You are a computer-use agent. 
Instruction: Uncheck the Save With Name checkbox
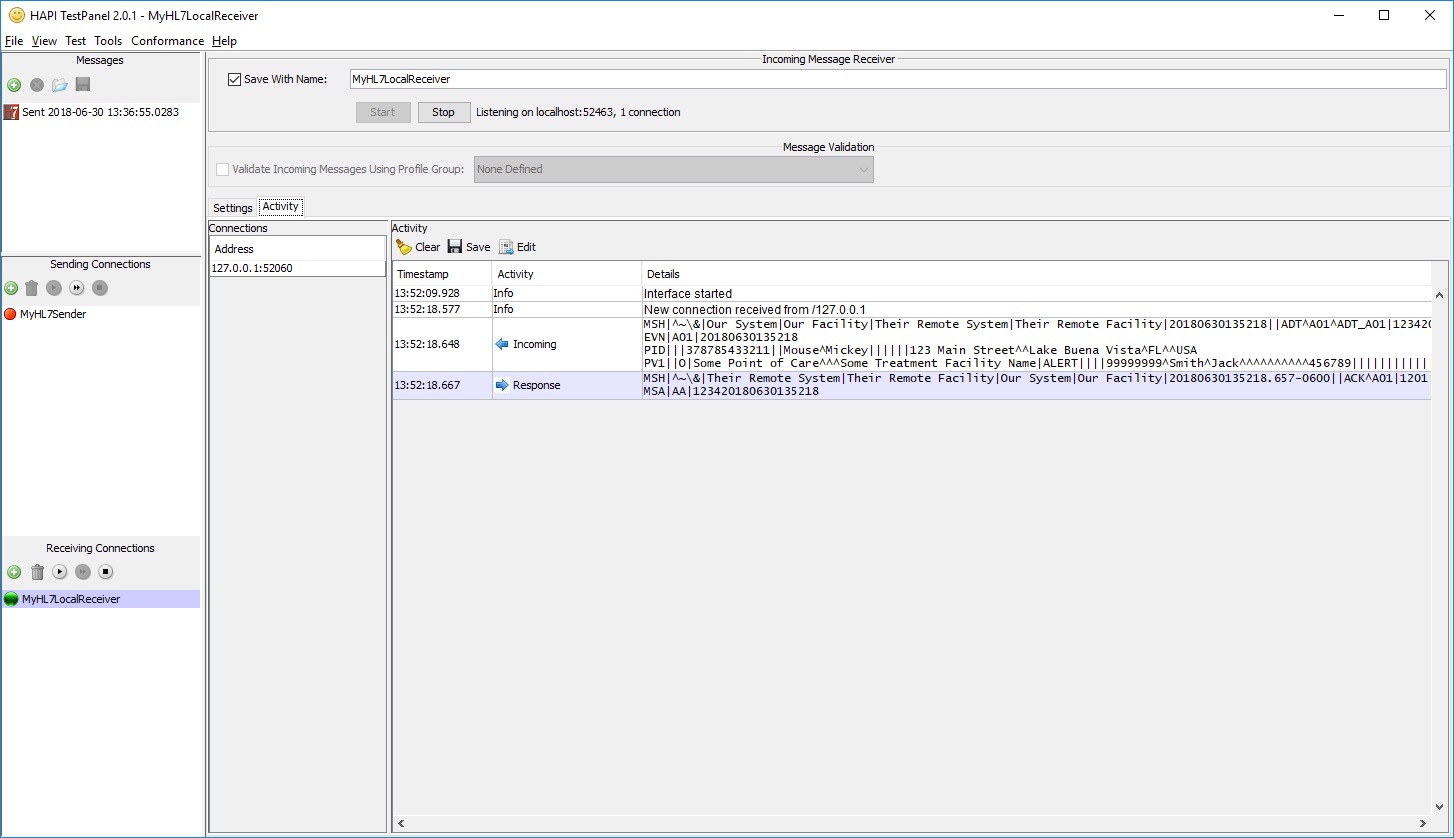tap(233, 79)
